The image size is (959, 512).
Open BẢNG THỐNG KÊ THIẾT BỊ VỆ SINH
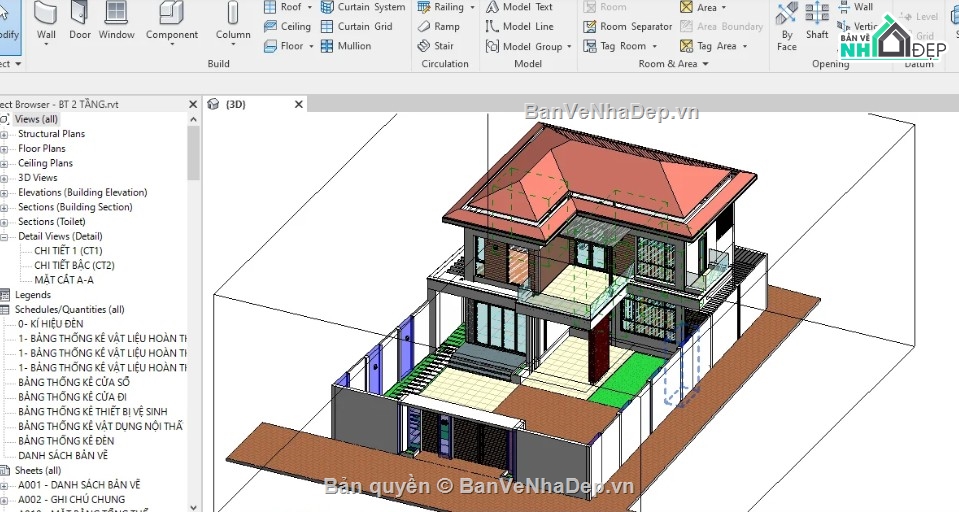[92, 412]
